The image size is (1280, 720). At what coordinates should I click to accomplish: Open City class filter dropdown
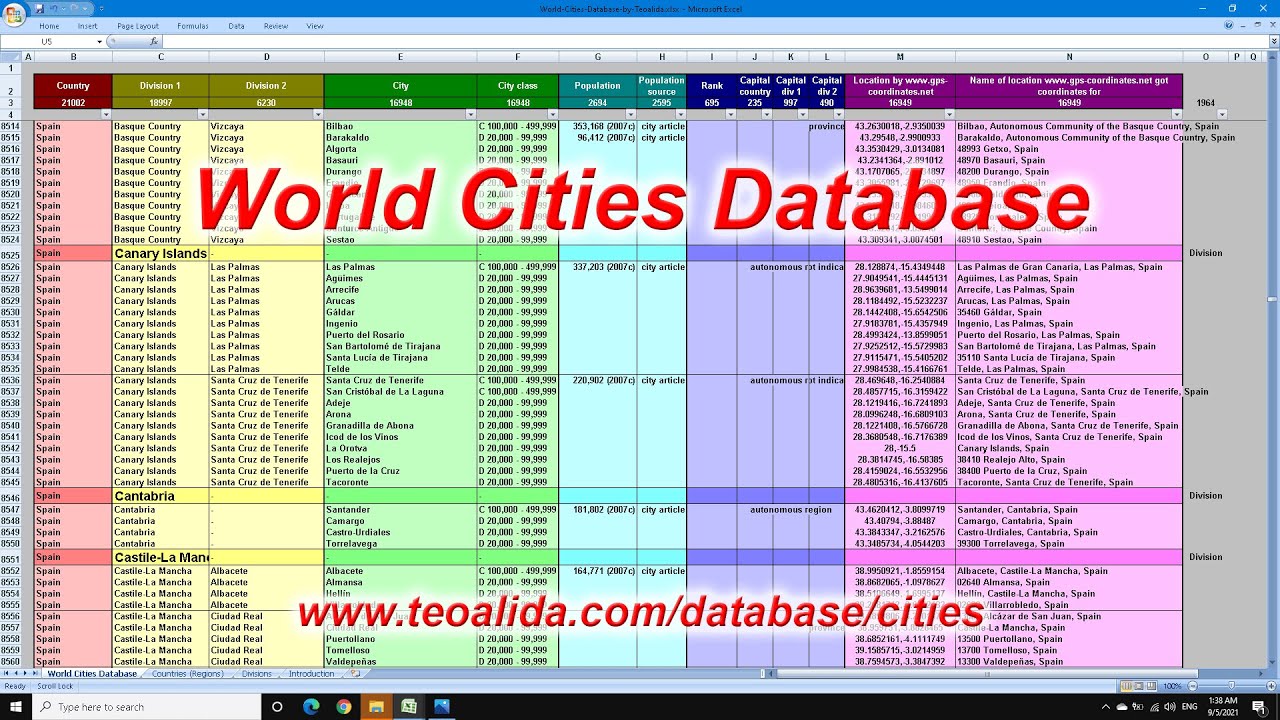pos(552,114)
